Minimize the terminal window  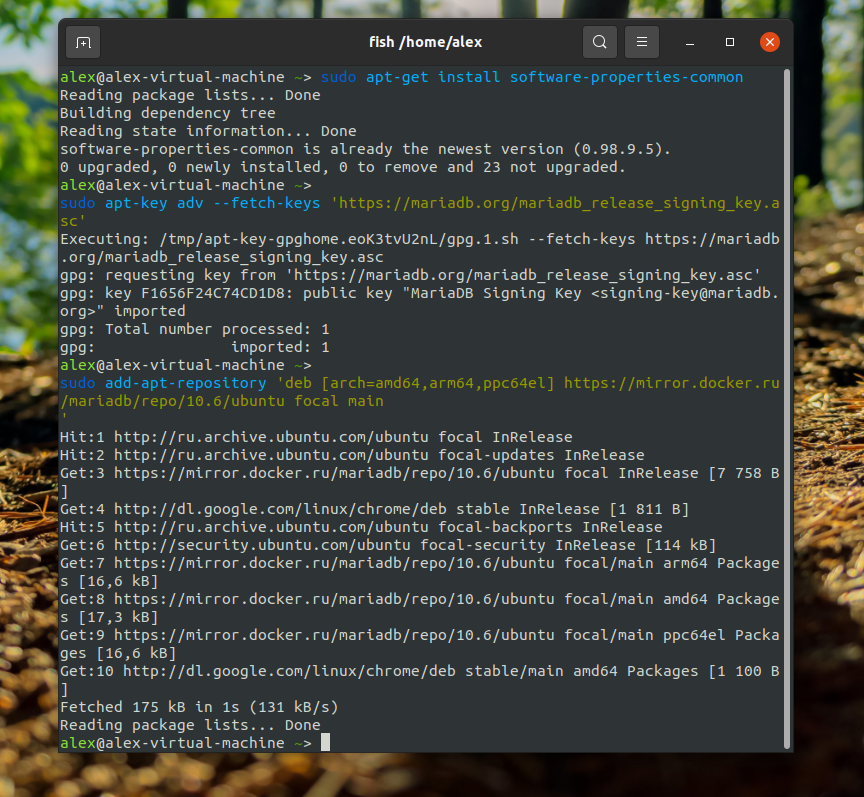coord(692,42)
